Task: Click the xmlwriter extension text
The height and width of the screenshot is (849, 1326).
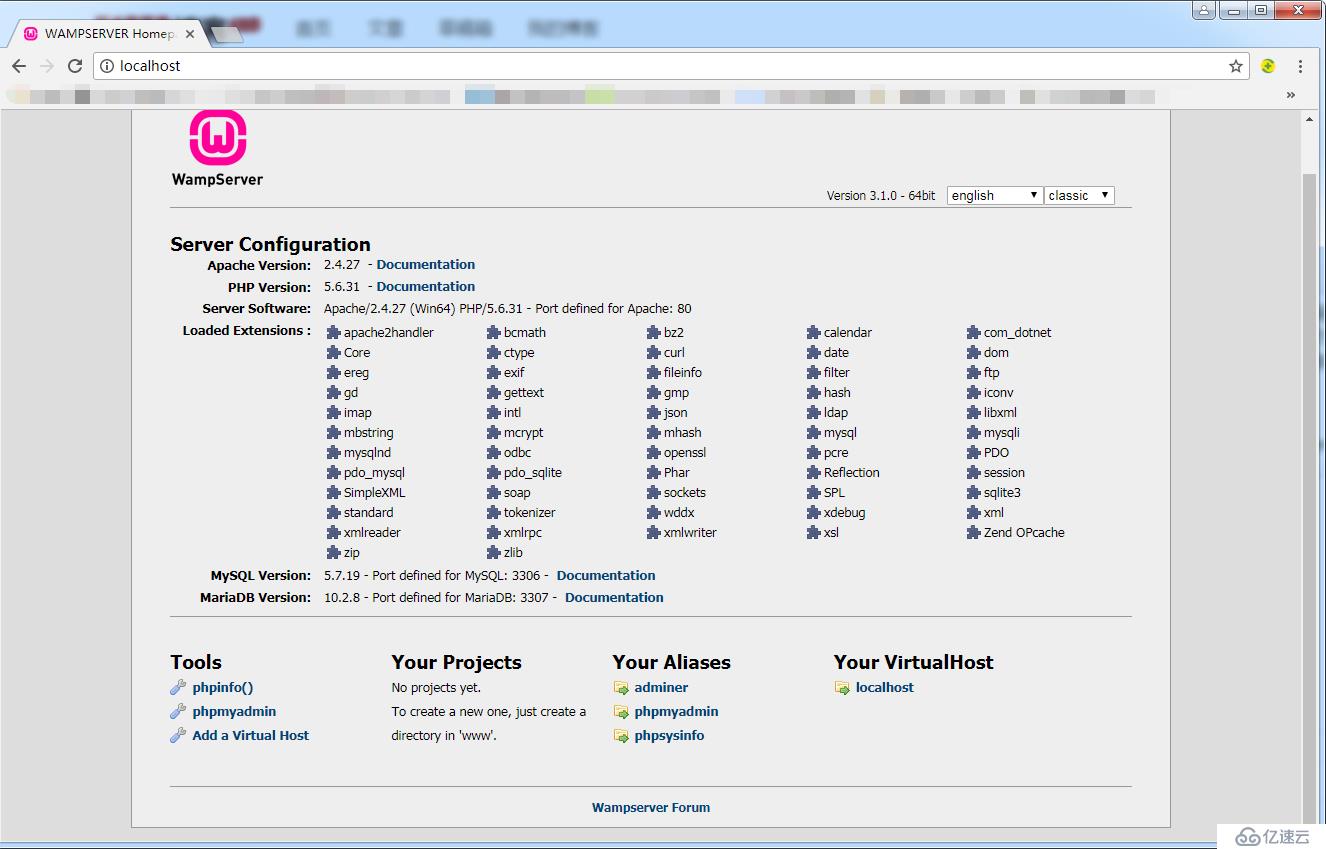Action: pyautogui.click(x=690, y=533)
